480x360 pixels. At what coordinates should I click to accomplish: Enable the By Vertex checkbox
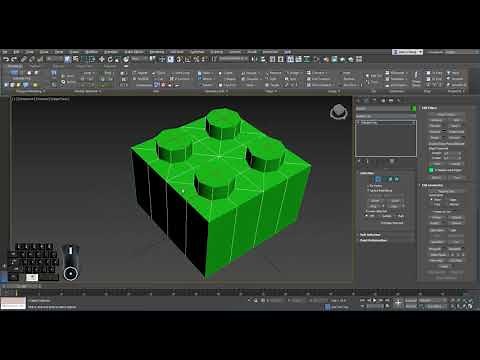pyautogui.click(x=369, y=185)
